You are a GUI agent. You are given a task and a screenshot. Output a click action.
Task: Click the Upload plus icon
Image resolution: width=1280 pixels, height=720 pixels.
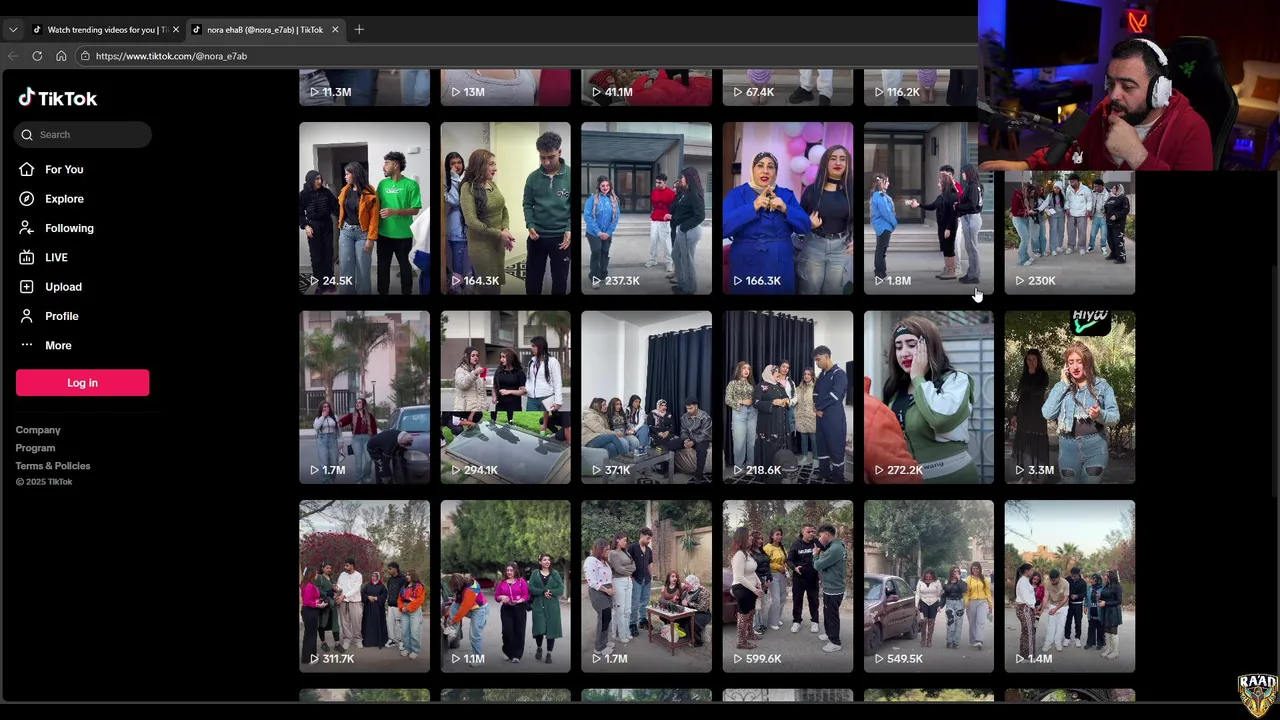27,287
